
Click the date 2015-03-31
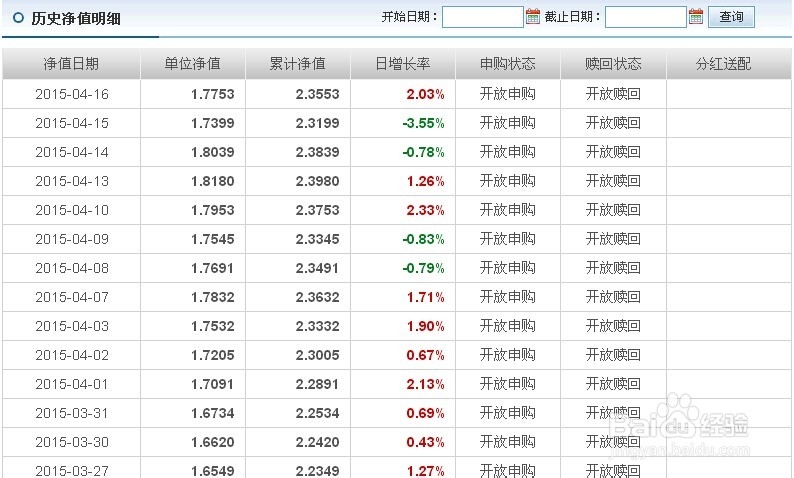(72, 413)
